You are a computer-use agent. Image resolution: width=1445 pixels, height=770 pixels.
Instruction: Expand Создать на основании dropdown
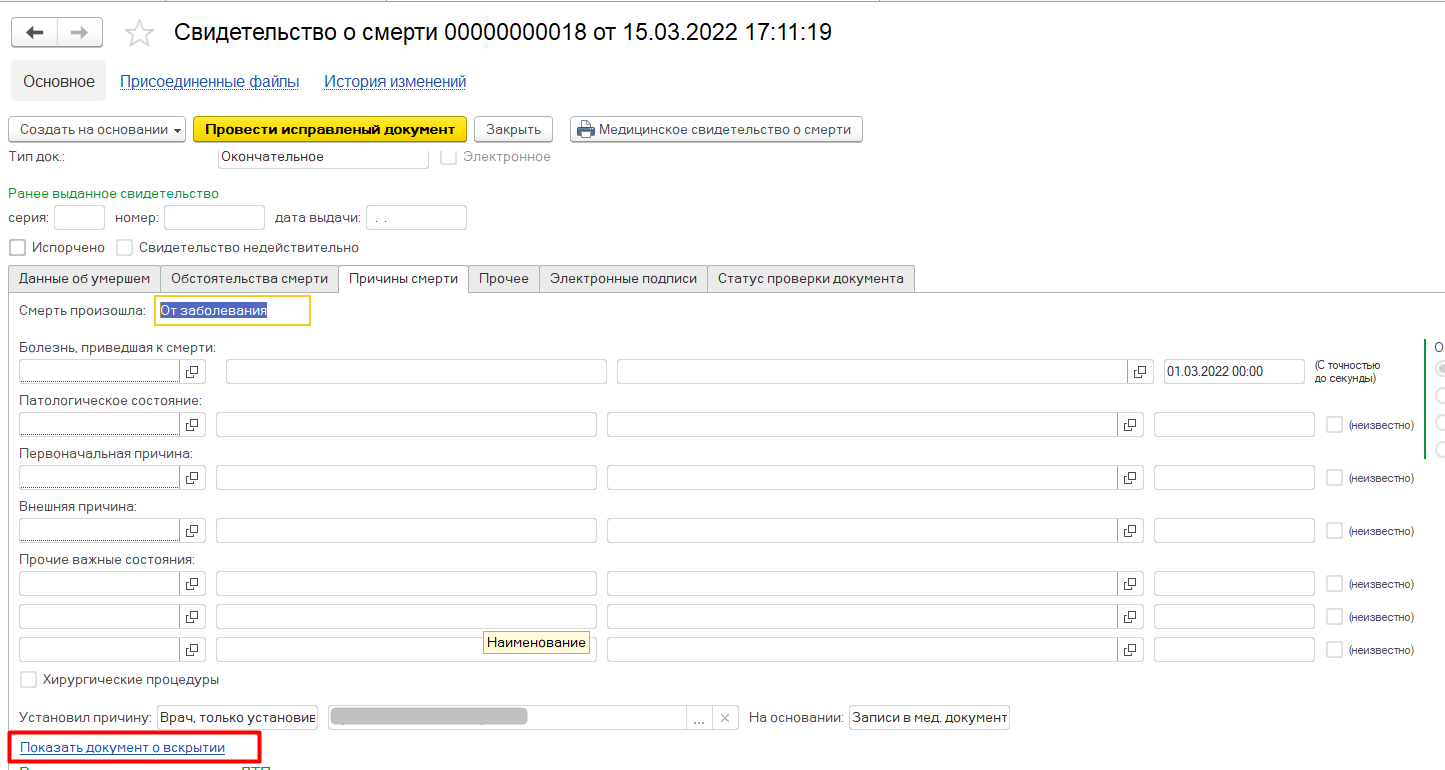tap(97, 129)
